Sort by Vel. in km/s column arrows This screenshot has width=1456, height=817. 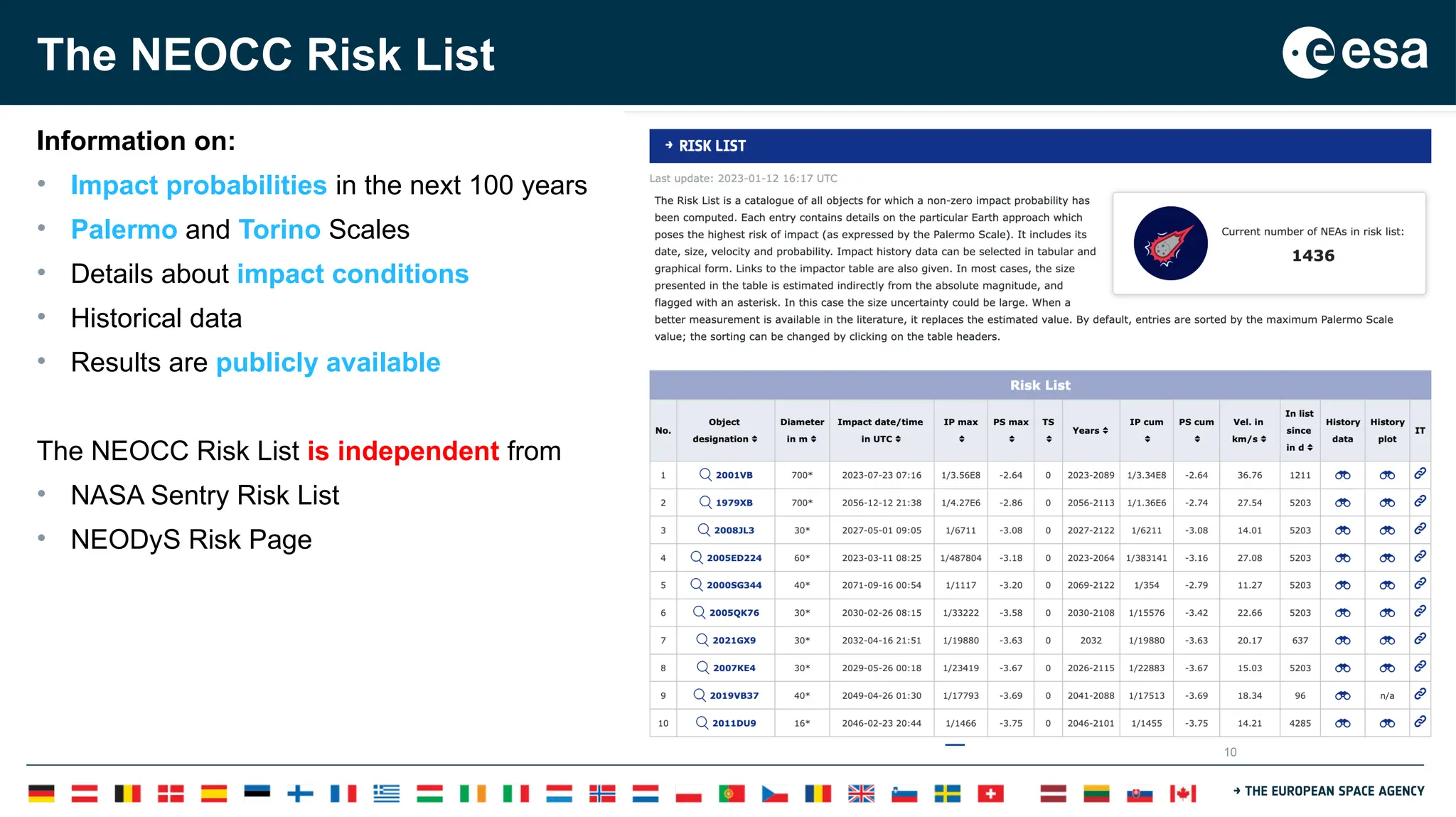1263,439
